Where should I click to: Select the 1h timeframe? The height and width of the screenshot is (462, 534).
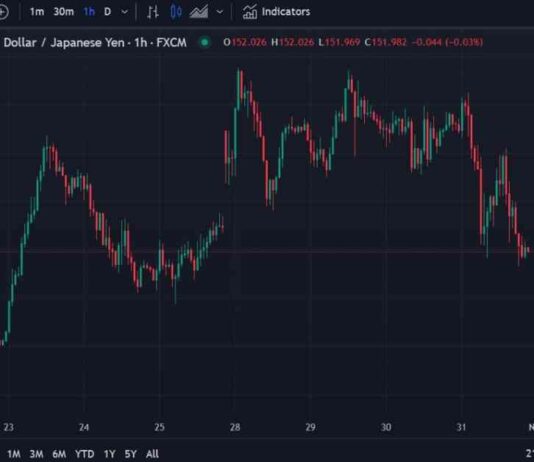pos(89,12)
